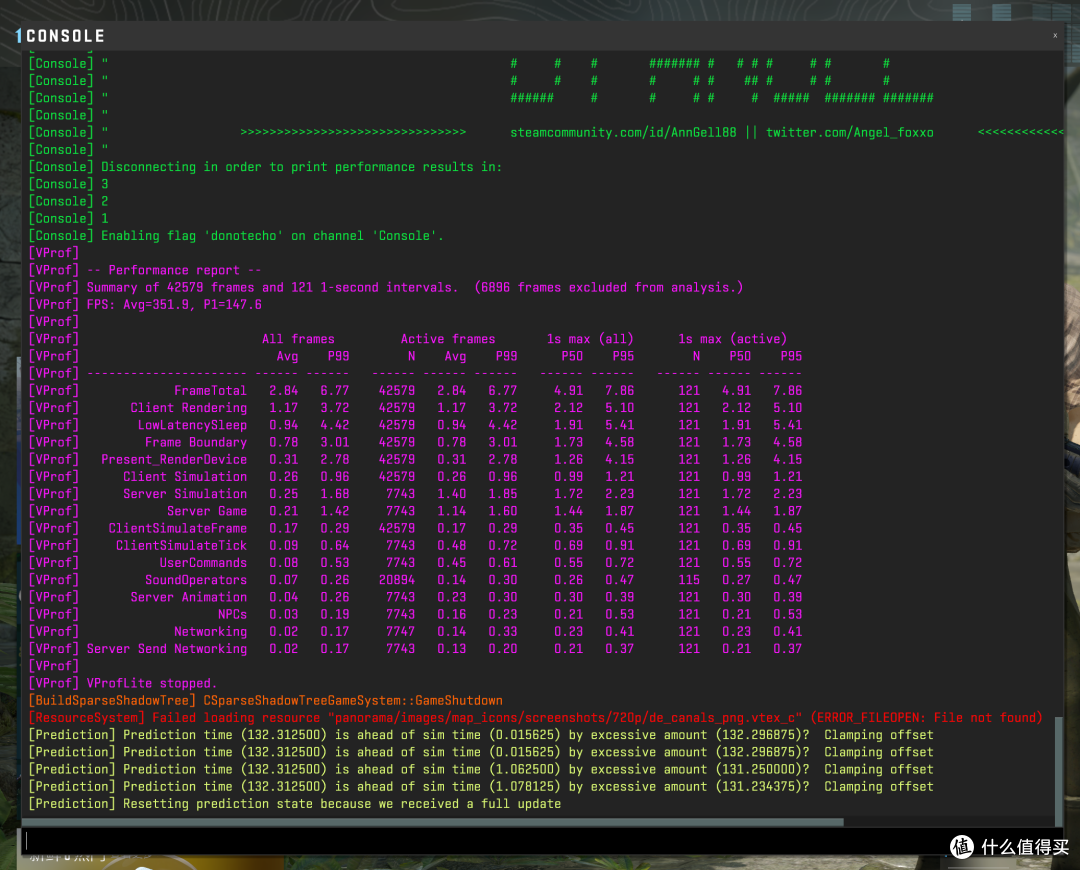Click SoundOperators active frames N value 20894

tap(397, 580)
